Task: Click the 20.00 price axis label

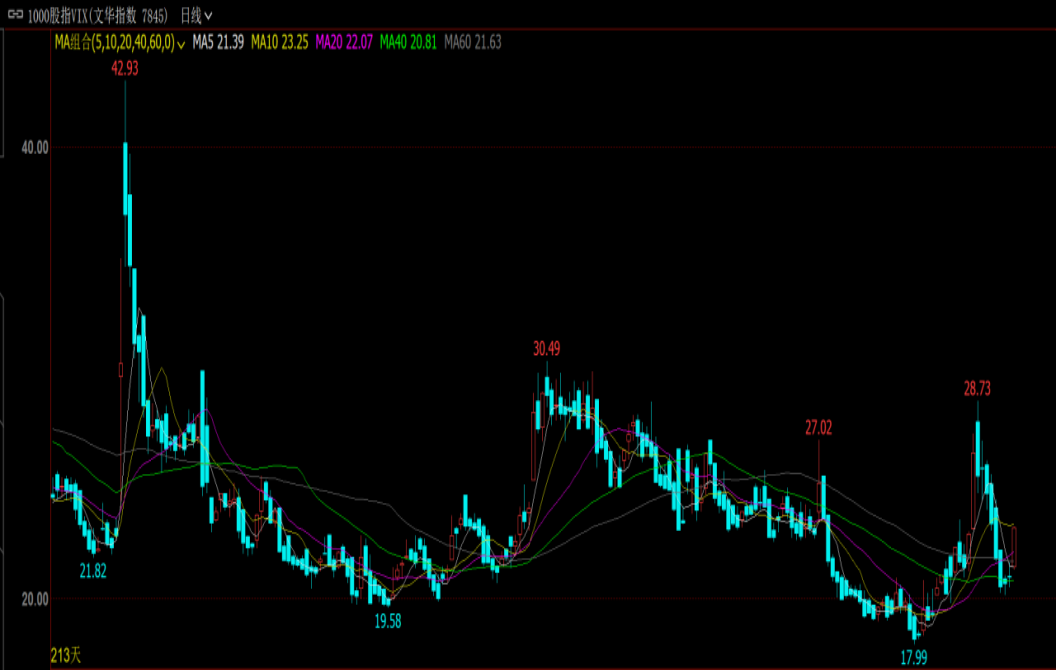Action: click(35, 599)
